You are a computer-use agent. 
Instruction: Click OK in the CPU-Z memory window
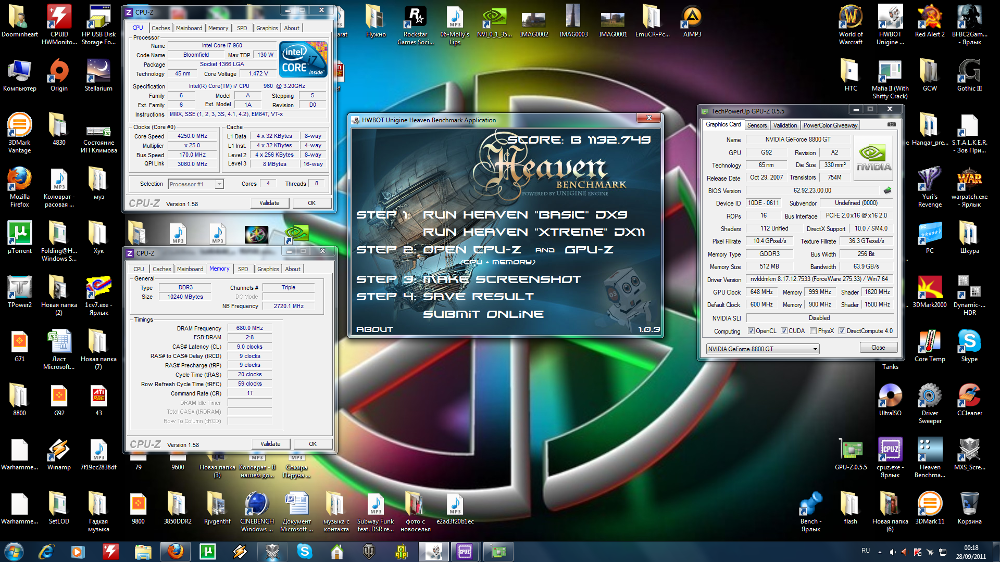tap(312, 443)
